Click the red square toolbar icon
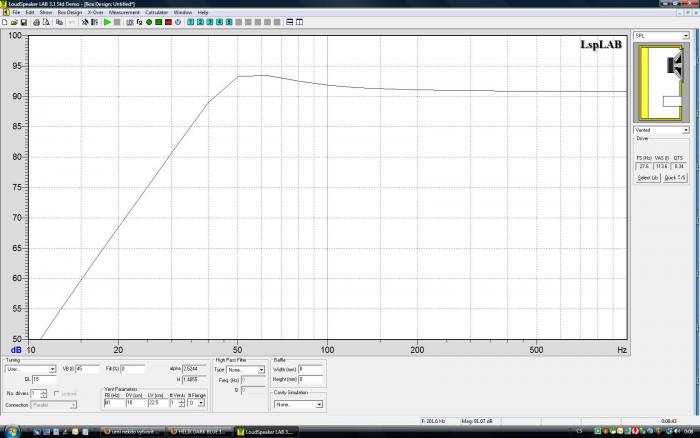 [168, 22]
